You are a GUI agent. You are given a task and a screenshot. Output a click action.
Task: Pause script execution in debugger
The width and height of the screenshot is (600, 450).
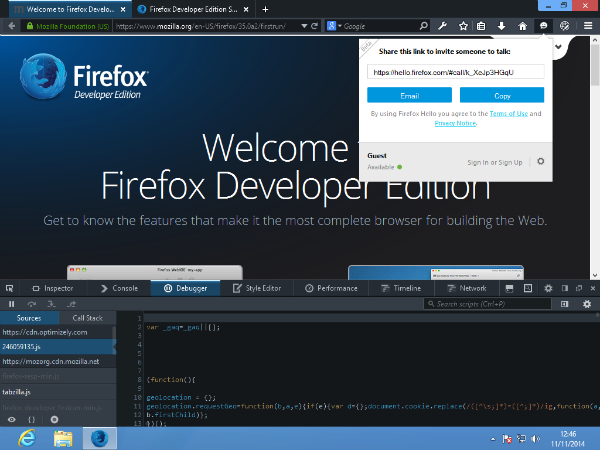[x=11, y=304]
